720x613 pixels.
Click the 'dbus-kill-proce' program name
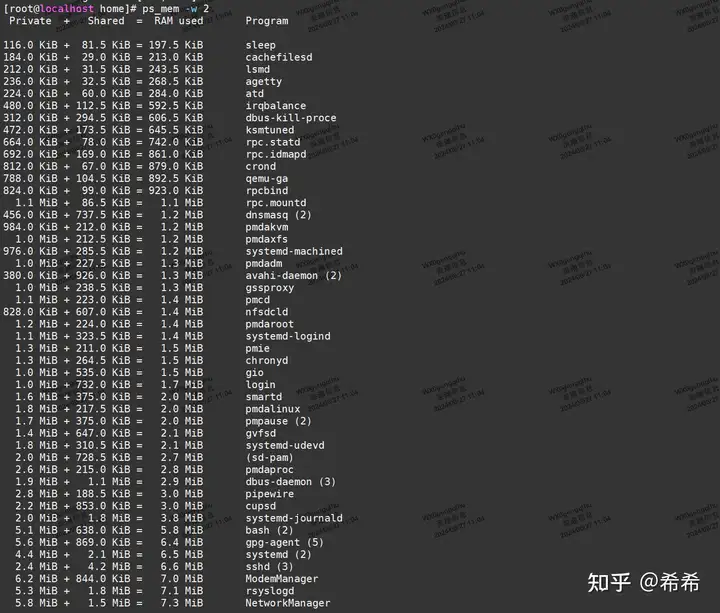[x=291, y=118]
